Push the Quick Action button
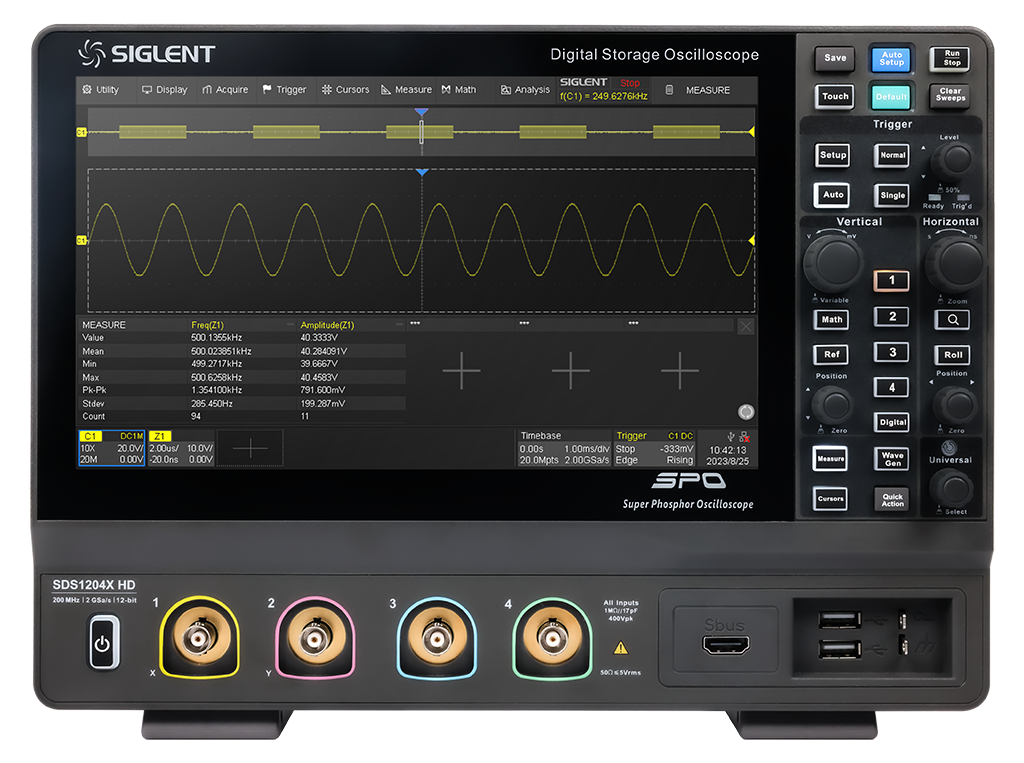 pyautogui.click(x=892, y=500)
